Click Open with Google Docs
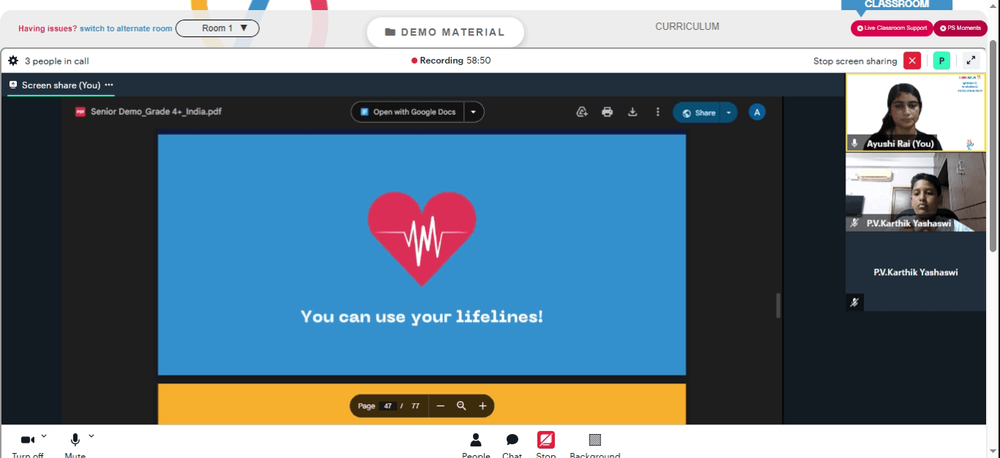 [x=408, y=112]
